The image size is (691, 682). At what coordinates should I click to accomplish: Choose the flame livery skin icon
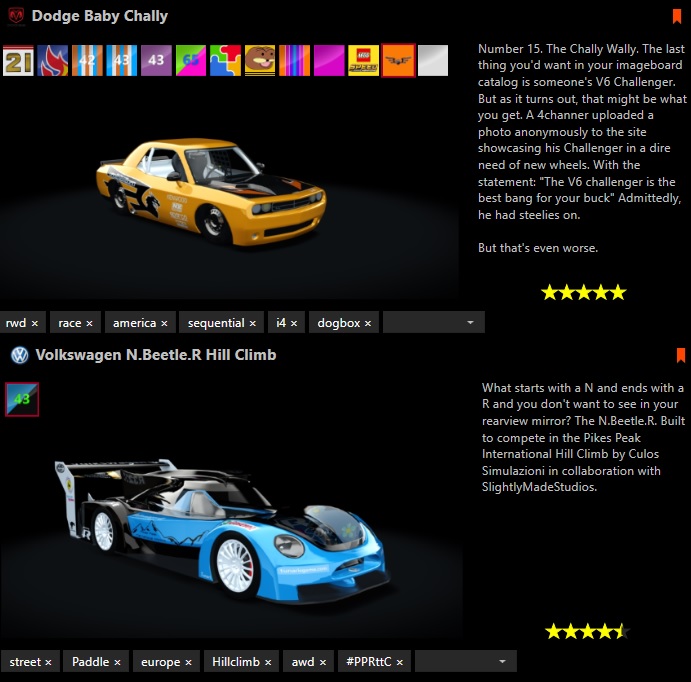click(53, 61)
